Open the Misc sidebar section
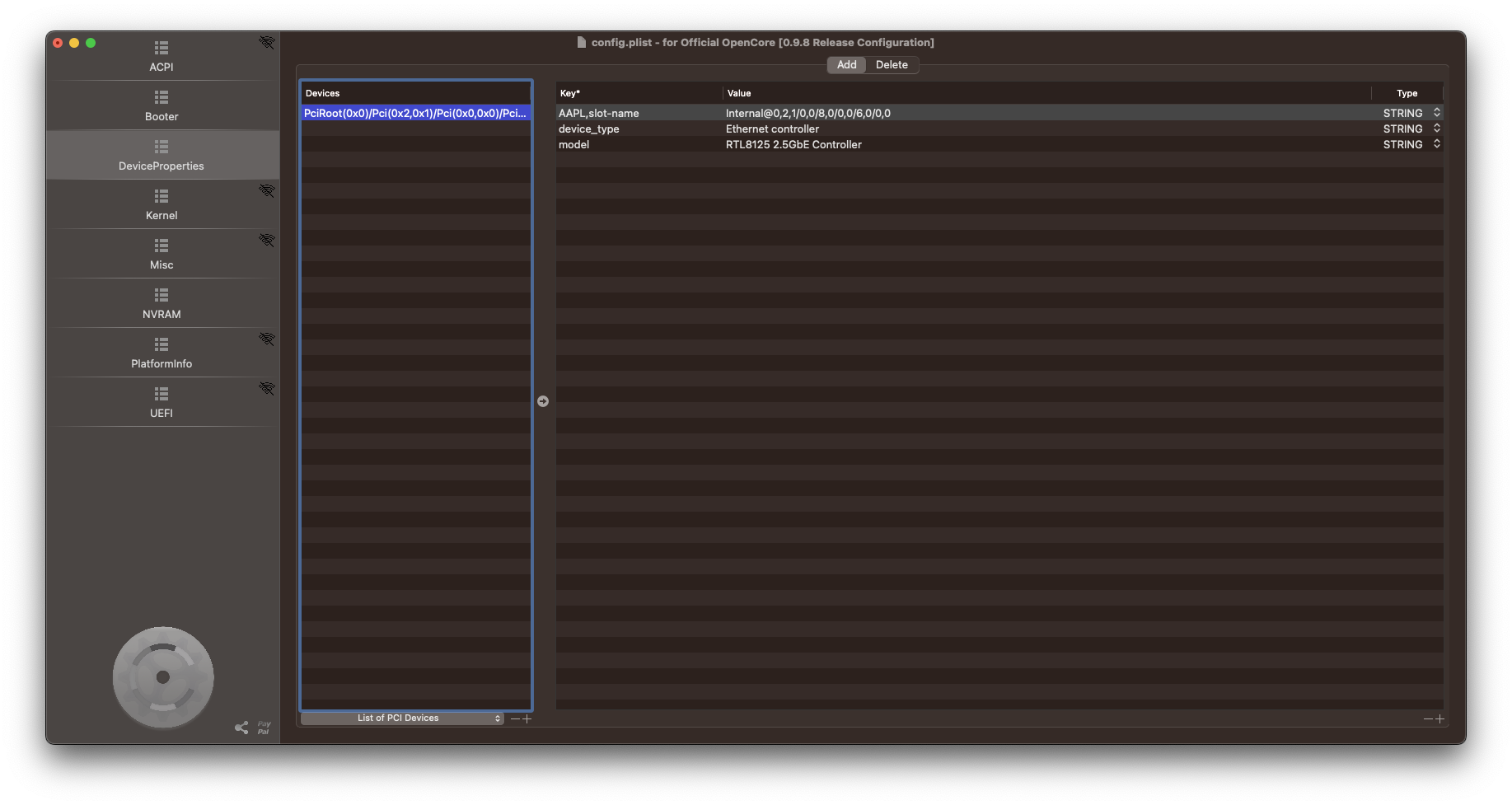Image resolution: width=1512 pixels, height=805 pixels. (x=161, y=254)
